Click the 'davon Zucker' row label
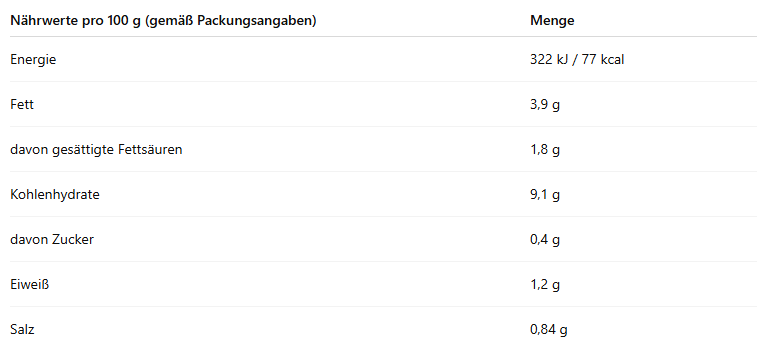The height and width of the screenshot is (362, 757). click(52, 239)
